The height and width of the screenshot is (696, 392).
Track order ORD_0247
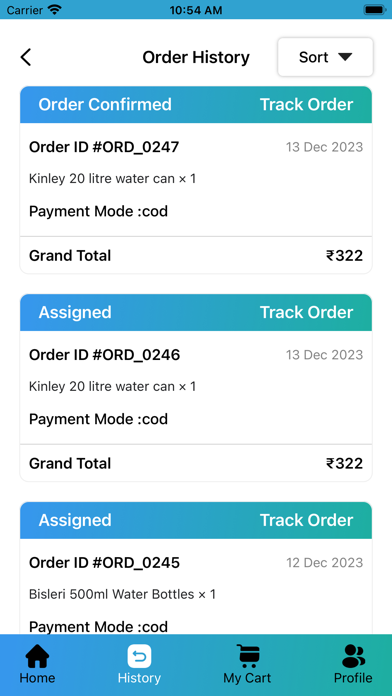click(x=306, y=104)
